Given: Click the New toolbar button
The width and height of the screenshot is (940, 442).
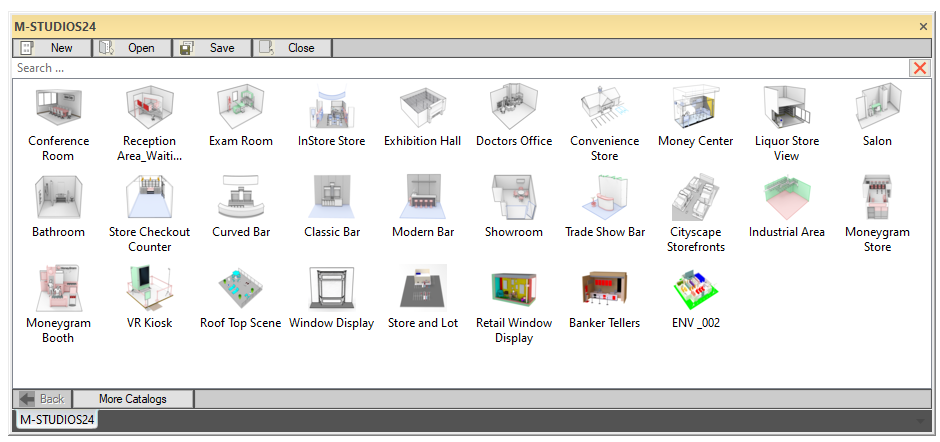Looking at the screenshot, I should pos(52,48).
